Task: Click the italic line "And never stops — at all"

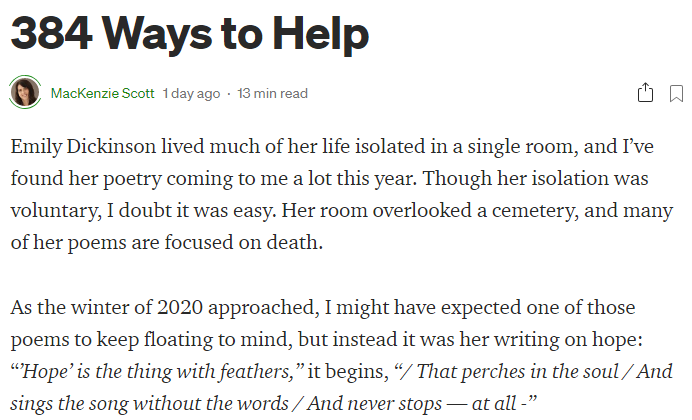Action: pyautogui.click(x=412, y=404)
